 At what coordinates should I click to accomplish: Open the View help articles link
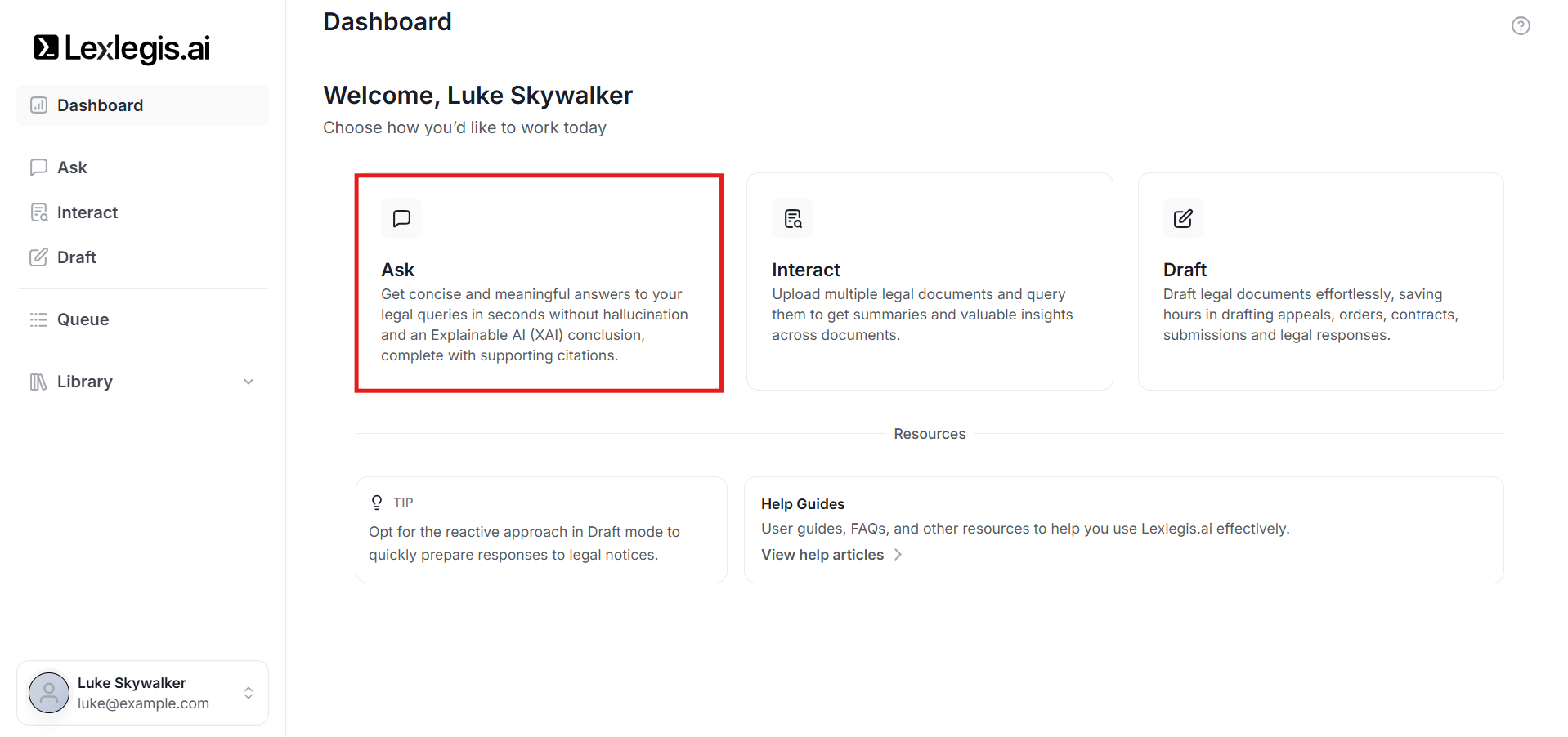(x=822, y=555)
